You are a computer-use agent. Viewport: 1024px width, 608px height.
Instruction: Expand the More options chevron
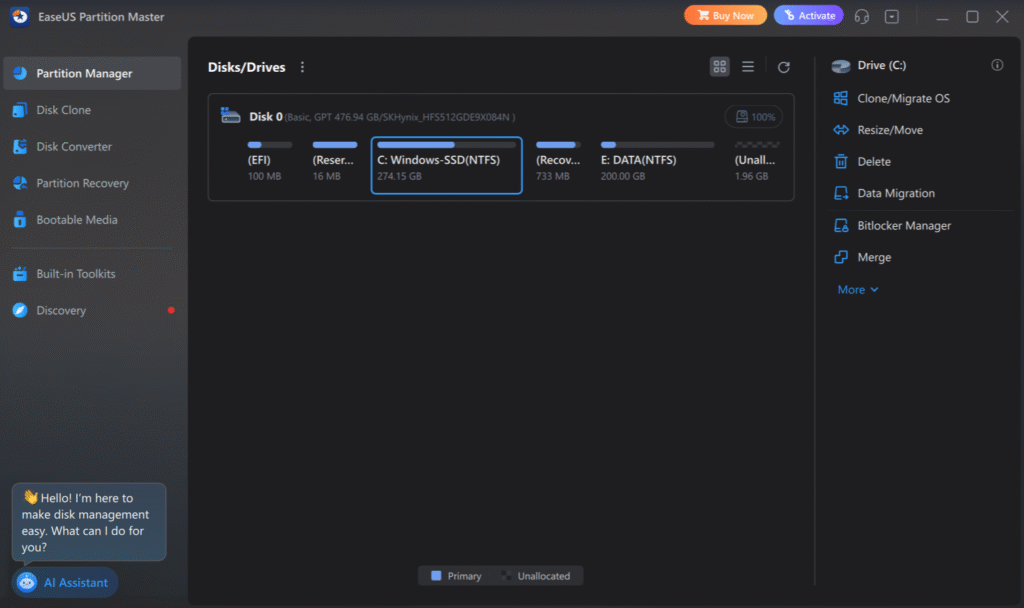(875, 290)
